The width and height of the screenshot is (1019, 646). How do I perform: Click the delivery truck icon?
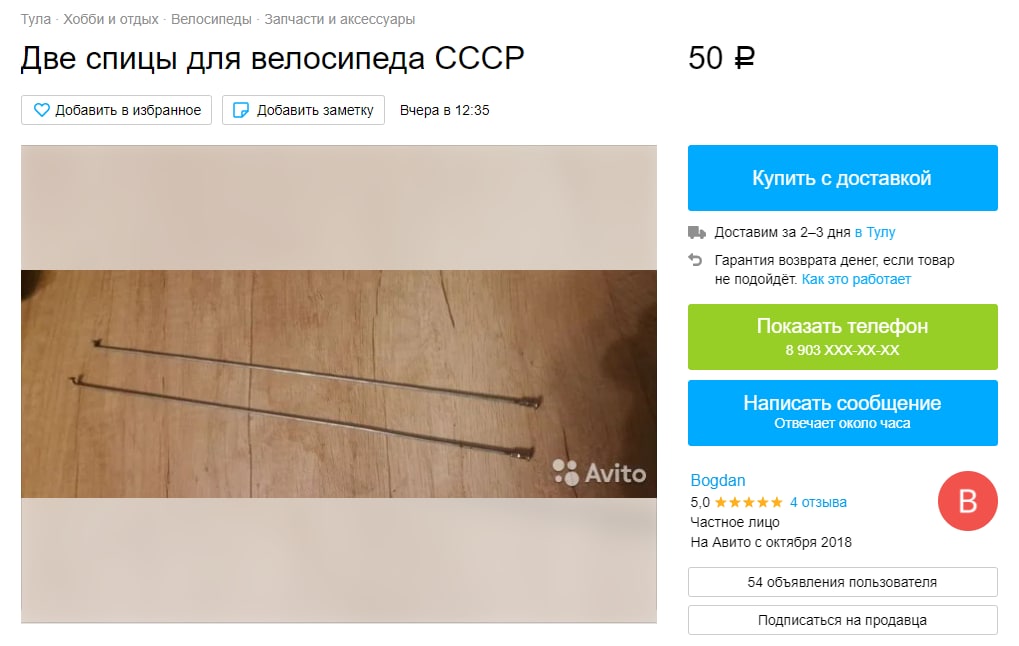[x=697, y=232]
